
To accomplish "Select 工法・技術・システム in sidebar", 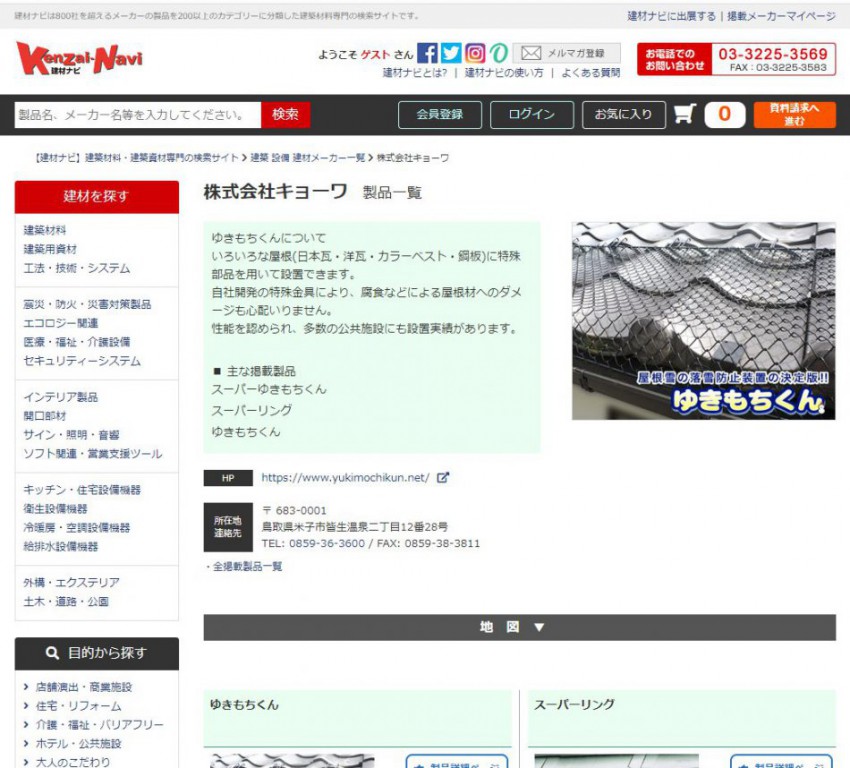I will pos(76,268).
